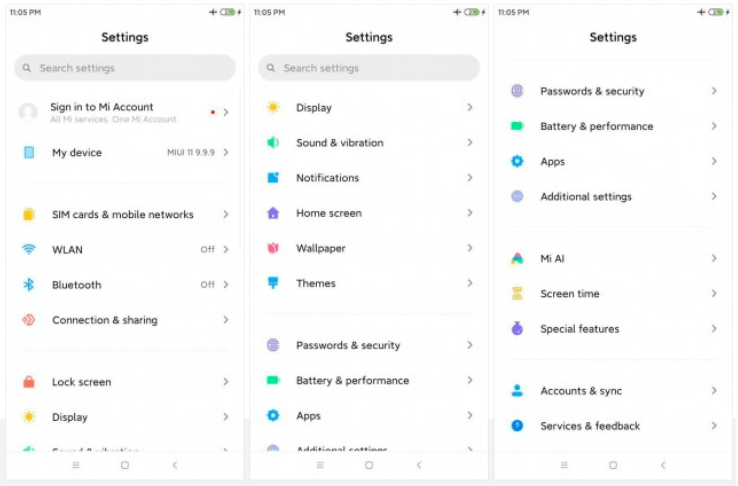The width and height of the screenshot is (738, 486).
Task: Tap the Home screen house icon
Action: tap(273, 213)
